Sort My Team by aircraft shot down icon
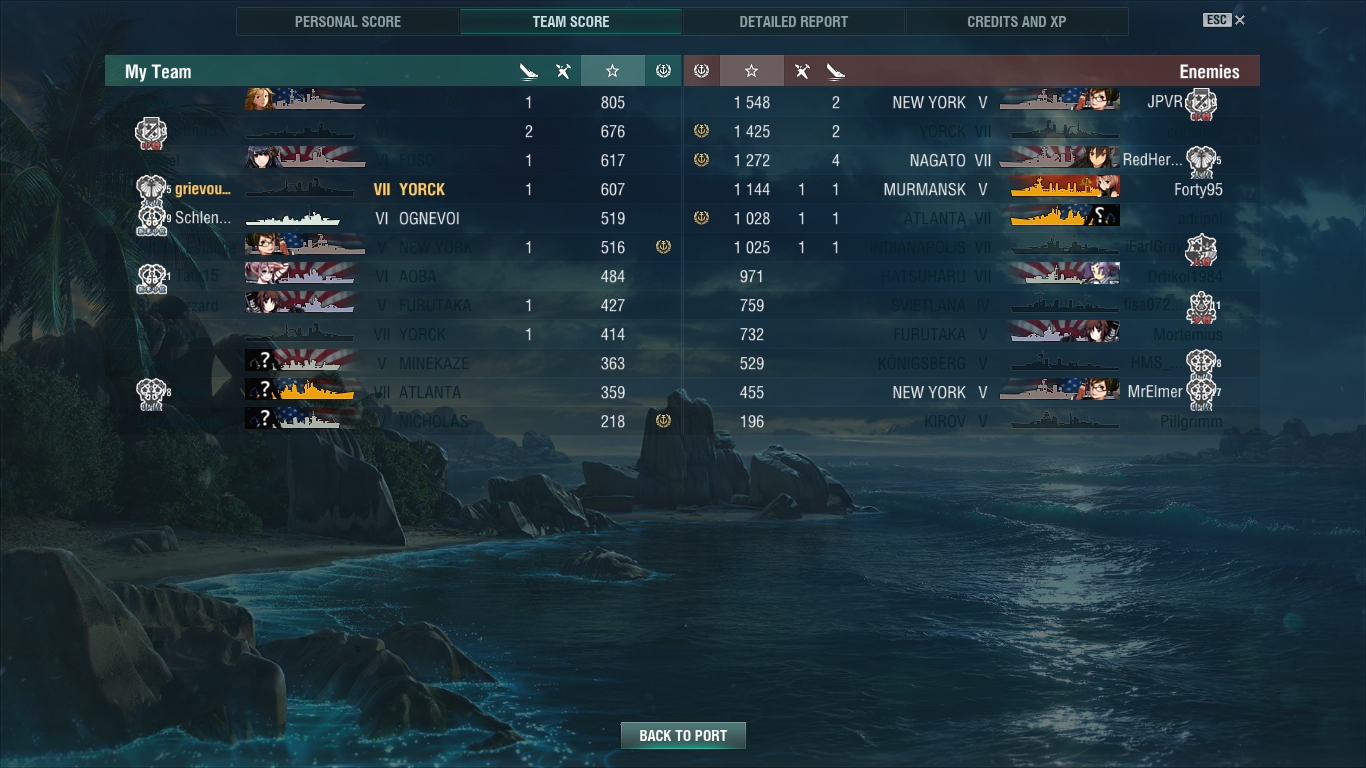The width and height of the screenshot is (1366, 768). pyautogui.click(x=563, y=71)
